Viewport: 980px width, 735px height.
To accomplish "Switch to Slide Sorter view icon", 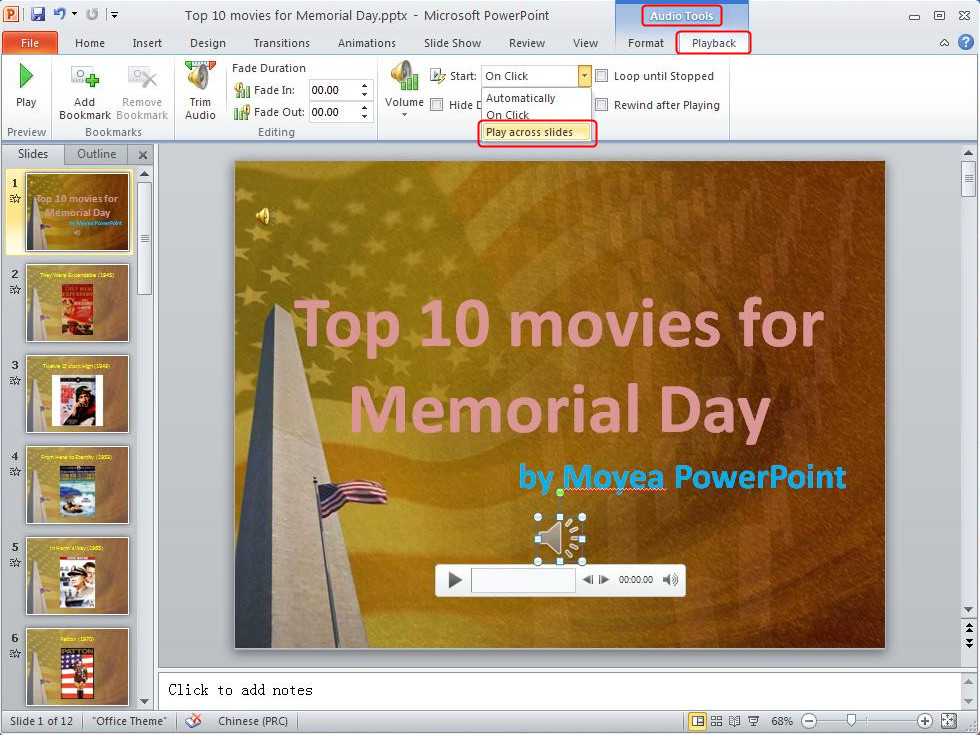I will (x=717, y=720).
